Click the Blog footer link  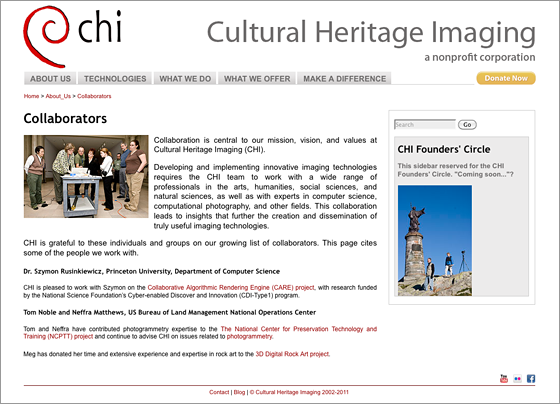point(239,392)
